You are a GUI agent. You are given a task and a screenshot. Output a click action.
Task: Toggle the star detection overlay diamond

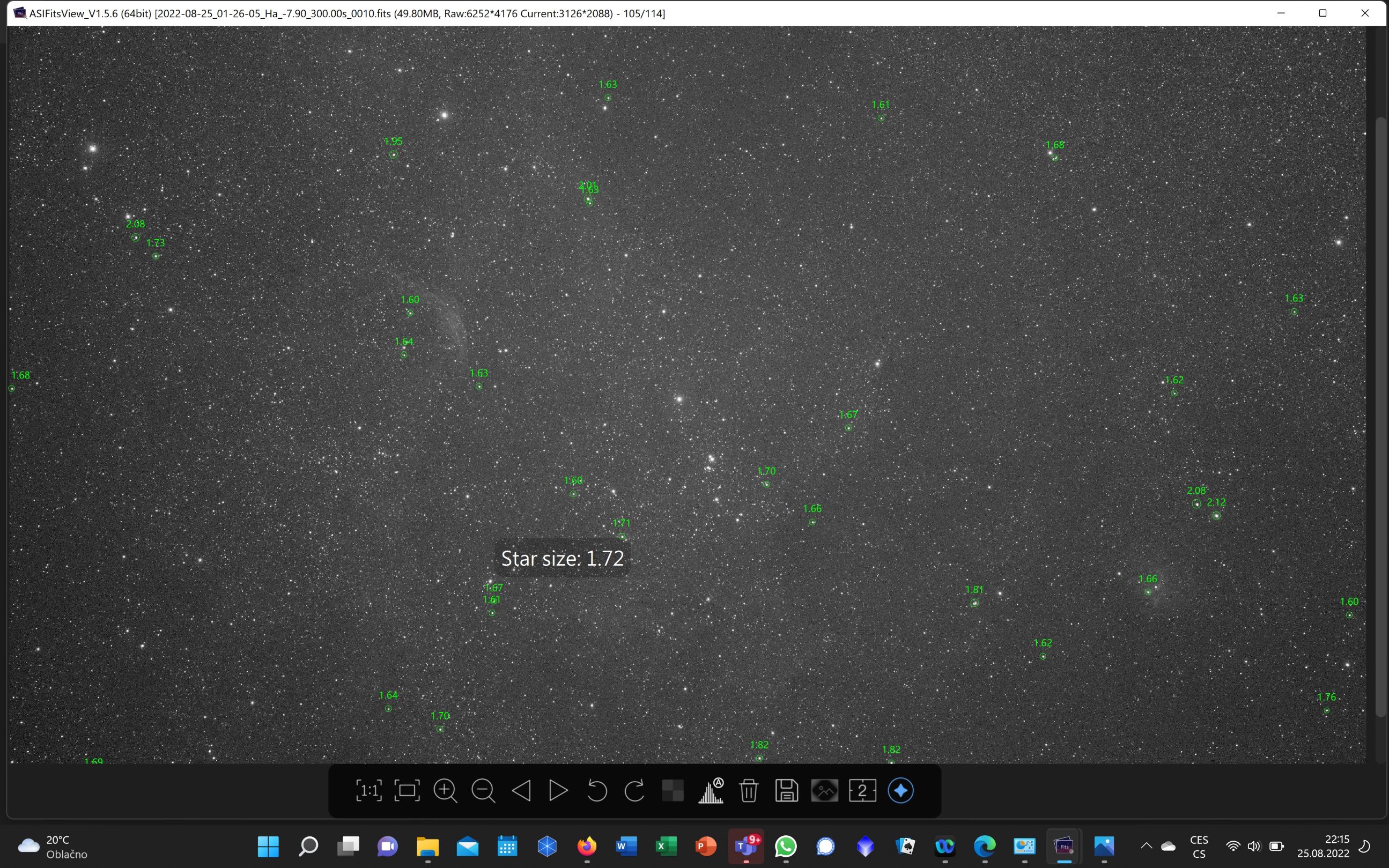point(900,790)
